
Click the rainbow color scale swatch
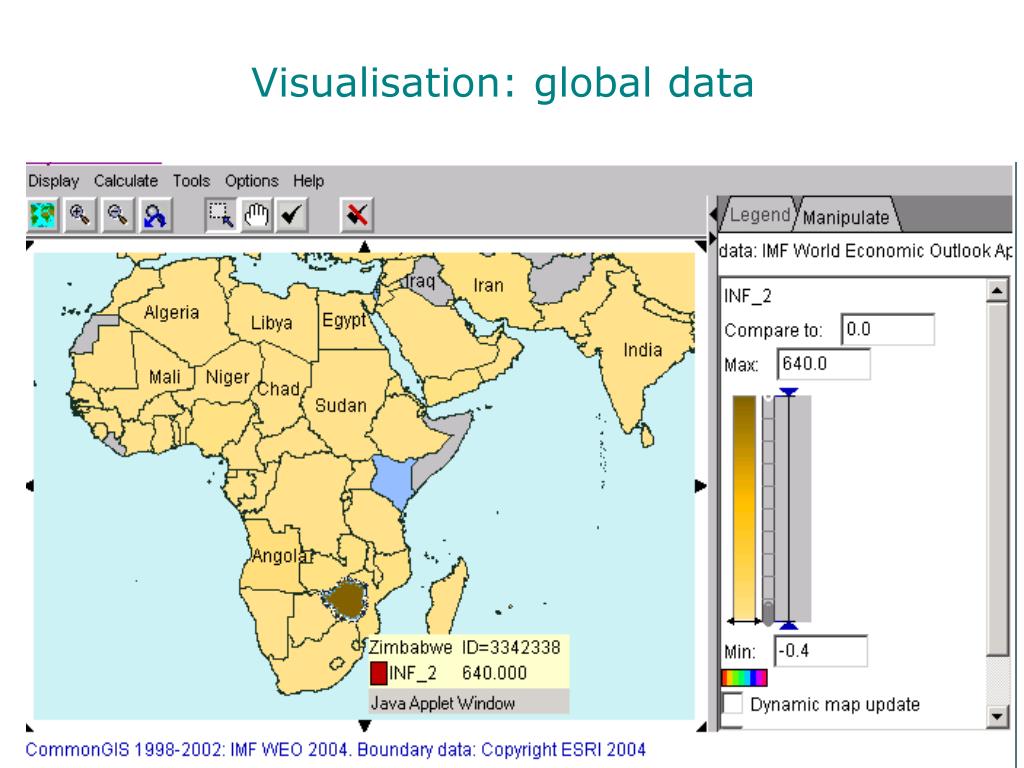744,677
